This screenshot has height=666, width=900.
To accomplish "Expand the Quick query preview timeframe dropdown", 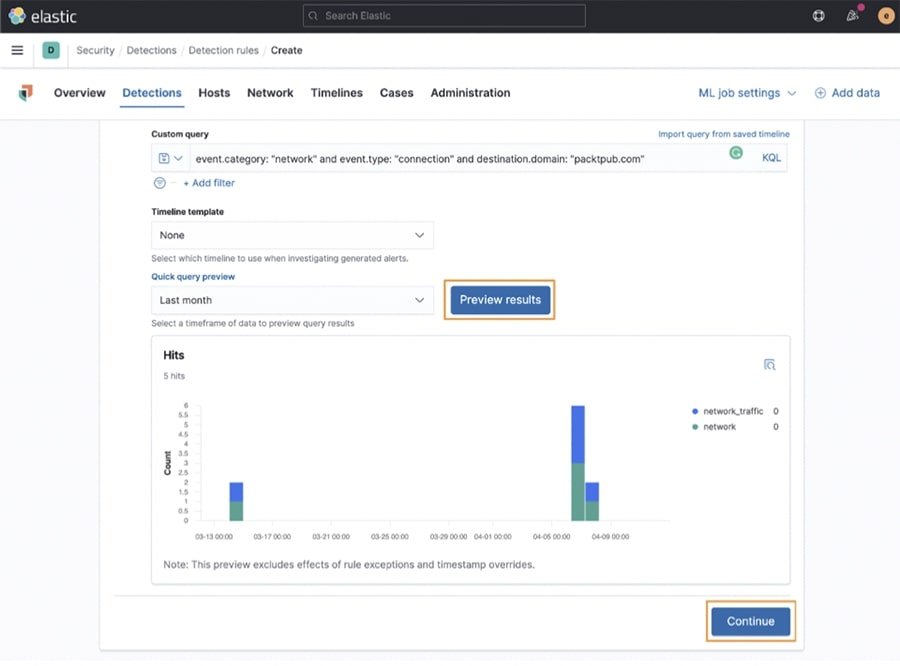I will [292, 300].
